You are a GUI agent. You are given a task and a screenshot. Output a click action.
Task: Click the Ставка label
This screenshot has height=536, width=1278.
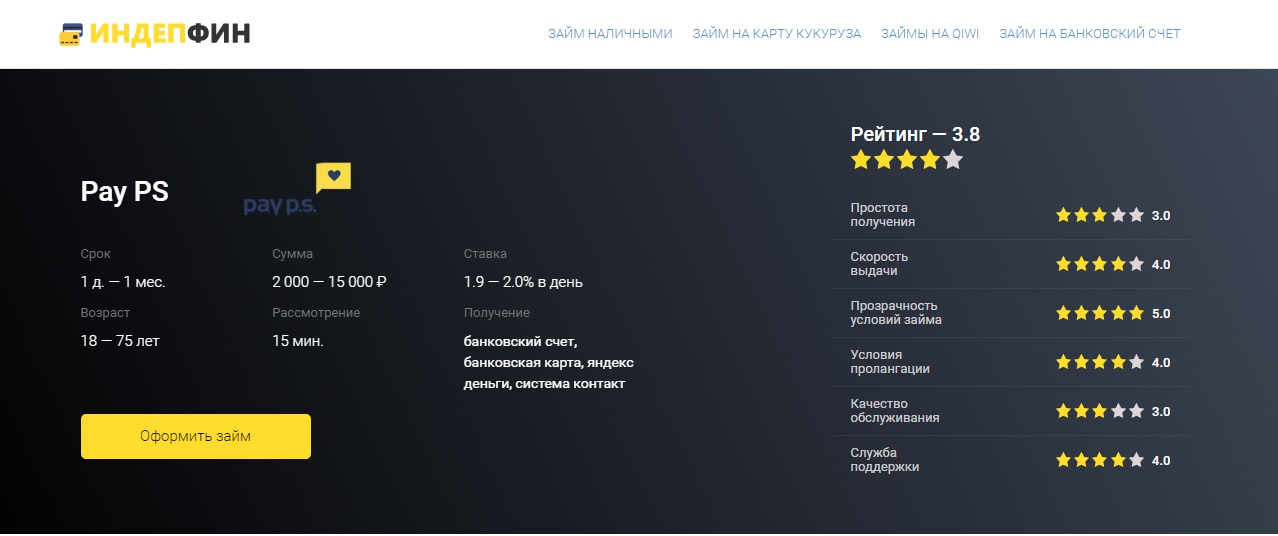click(485, 254)
